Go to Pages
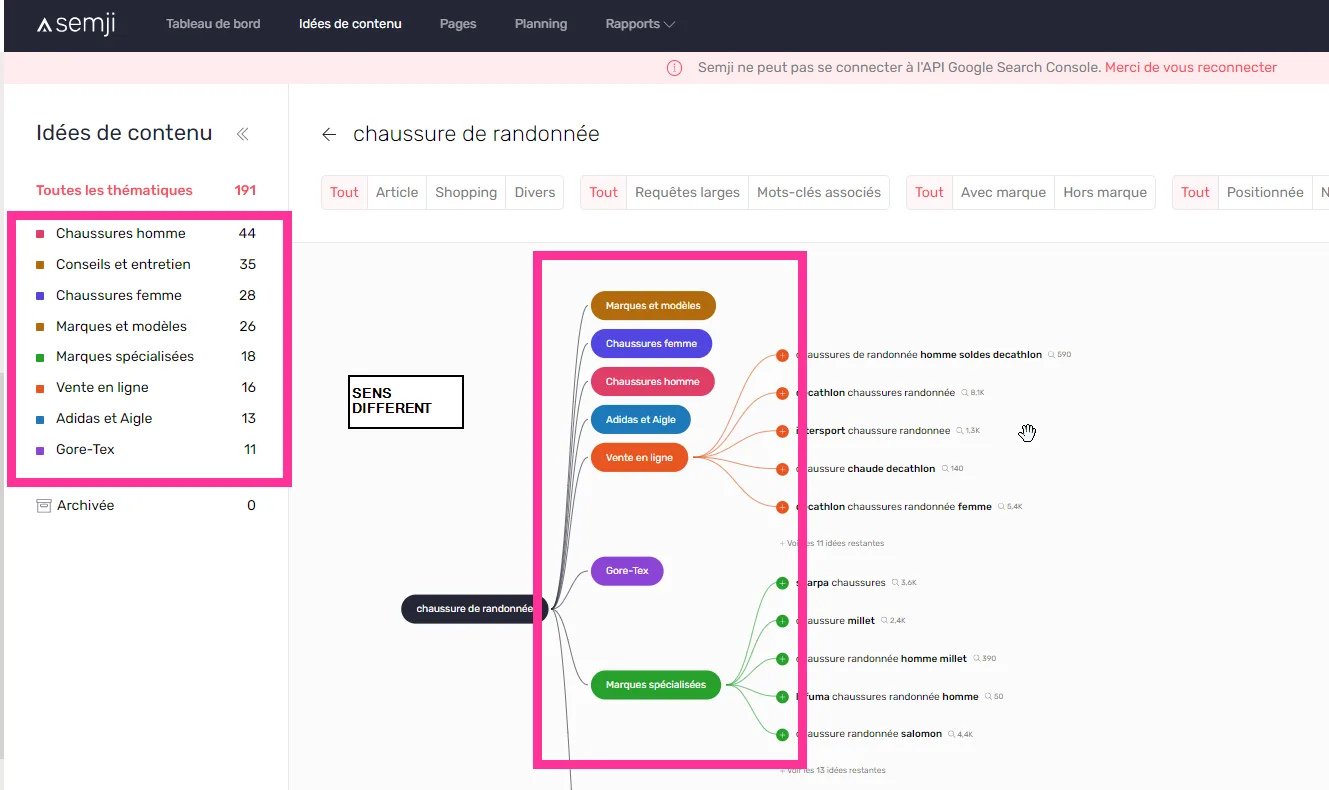 [x=458, y=24]
